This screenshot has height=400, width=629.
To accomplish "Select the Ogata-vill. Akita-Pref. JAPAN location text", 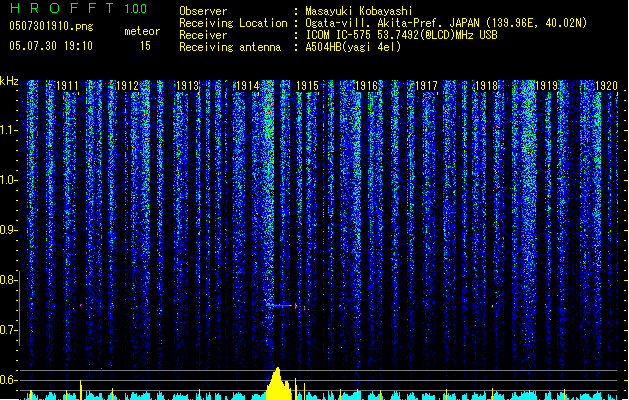I will click(x=446, y=23).
